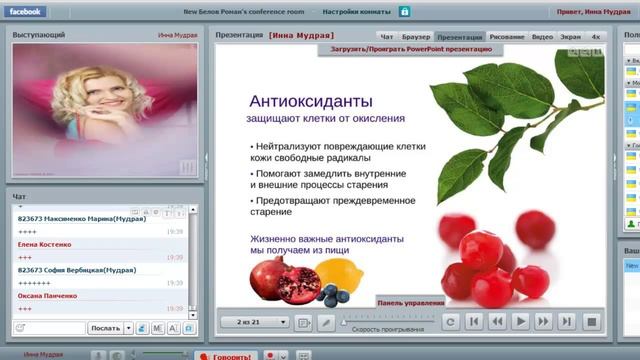Click the chat window icon above the messages
The width and height of the screenshot is (640, 360).
(x=135, y=212)
